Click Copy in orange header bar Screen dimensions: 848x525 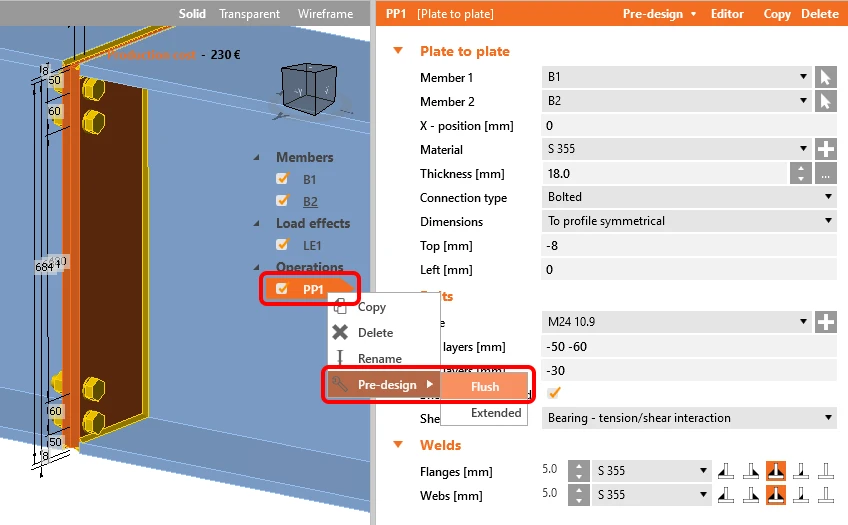pos(777,14)
